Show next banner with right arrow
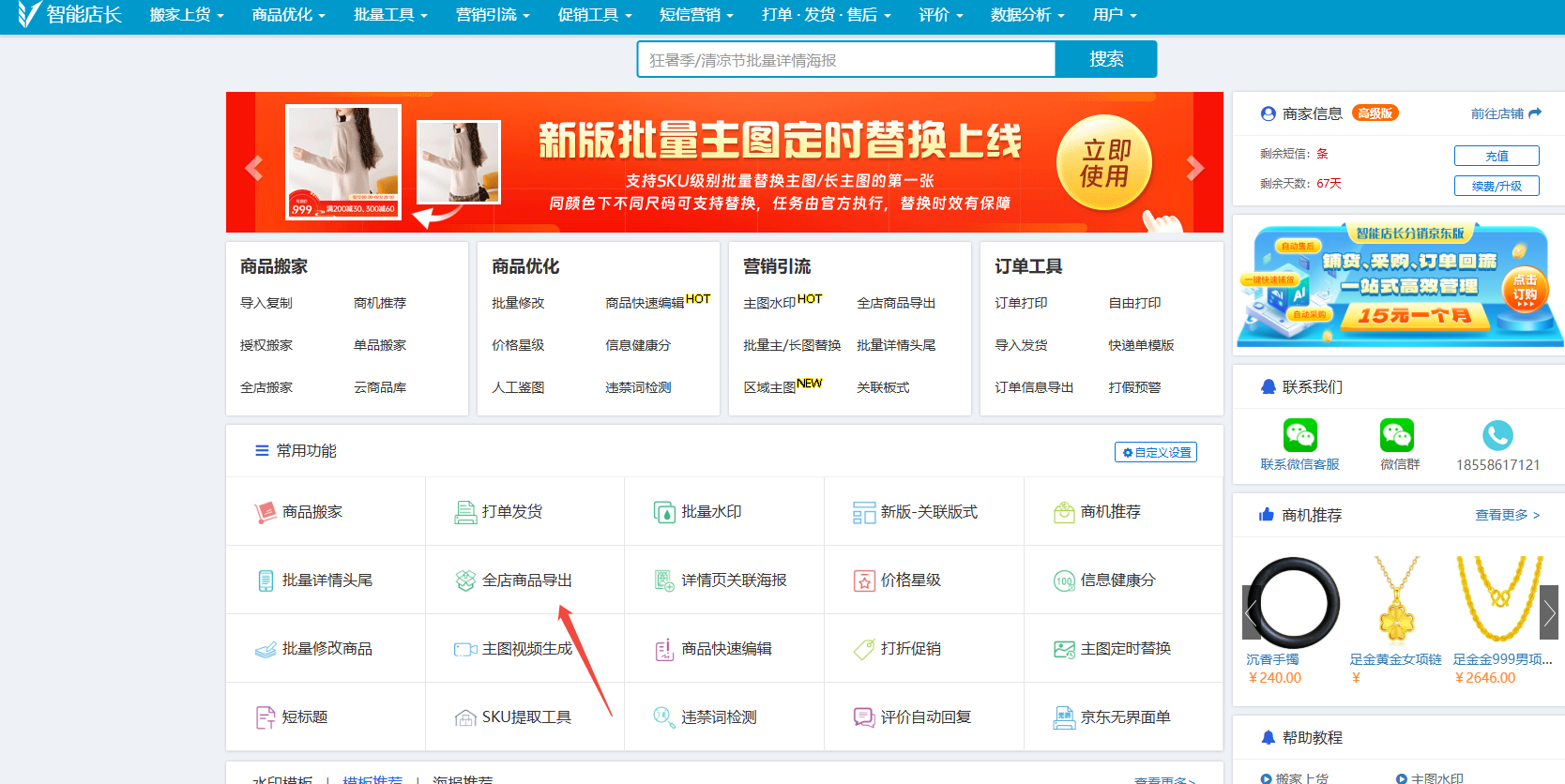This screenshot has height=784, width=1565. point(1194,169)
